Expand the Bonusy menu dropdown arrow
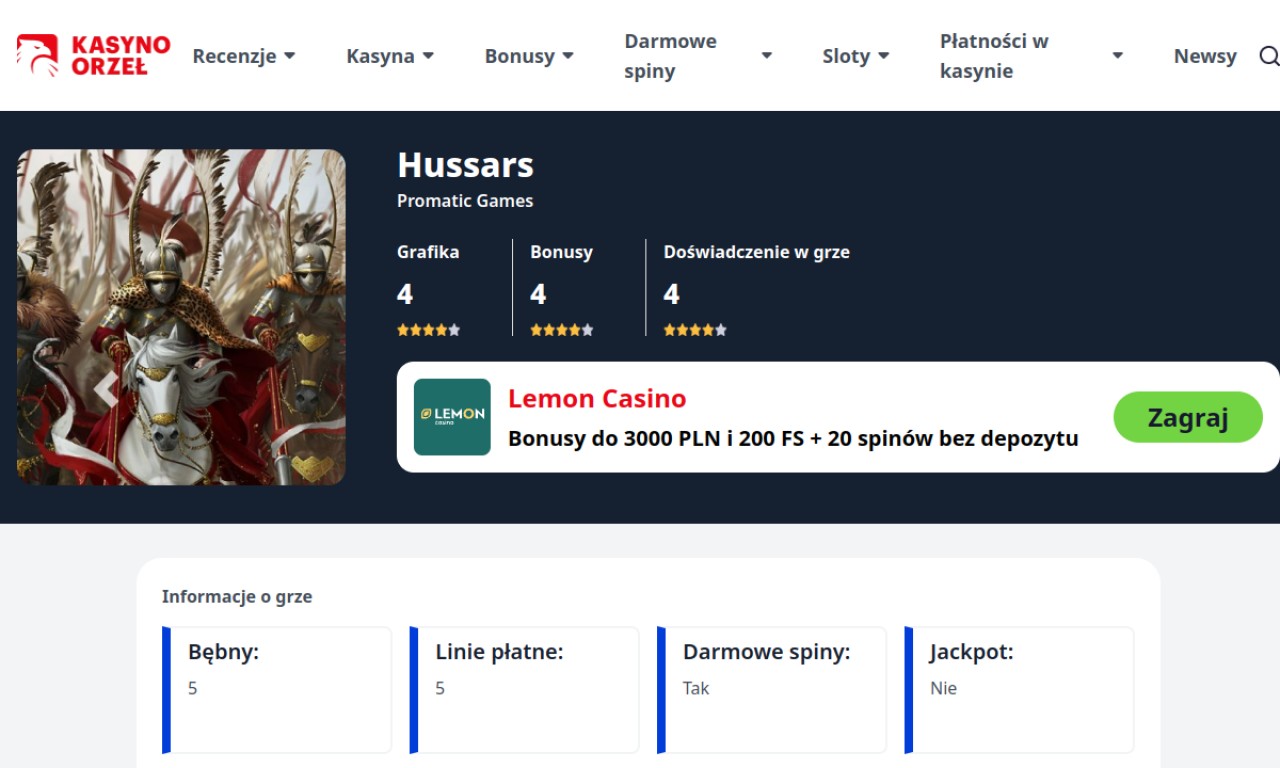This screenshot has width=1280, height=768. coord(568,56)
